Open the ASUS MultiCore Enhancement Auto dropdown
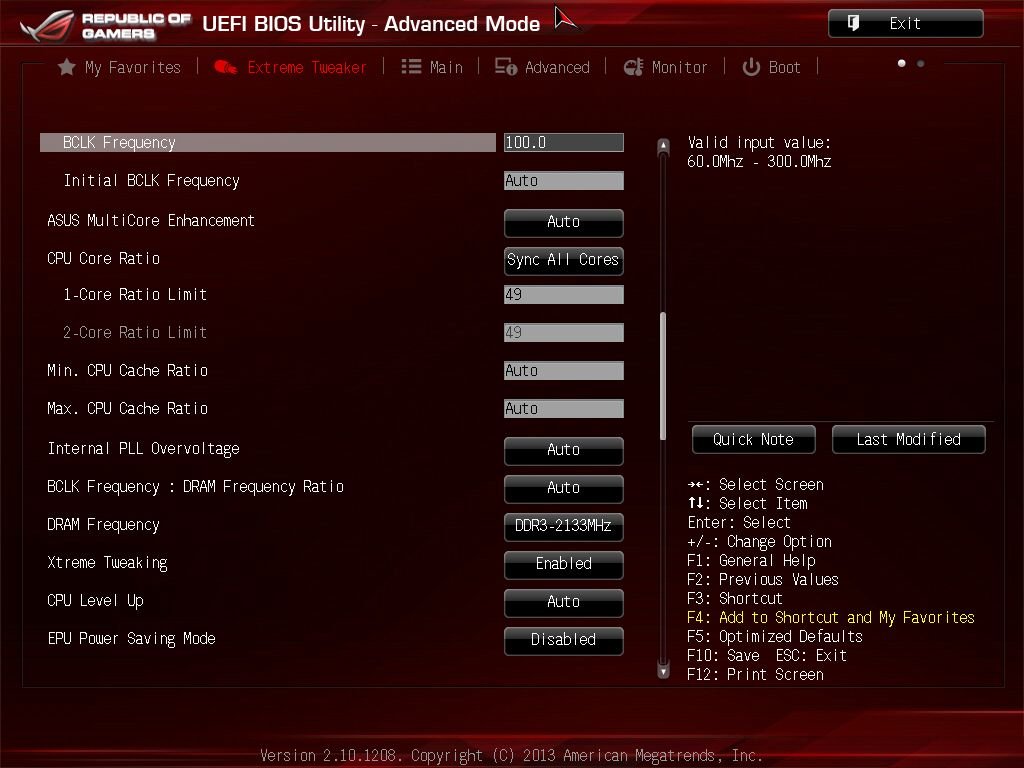The height and width of the screenshot is (768, 1024). 564,222
